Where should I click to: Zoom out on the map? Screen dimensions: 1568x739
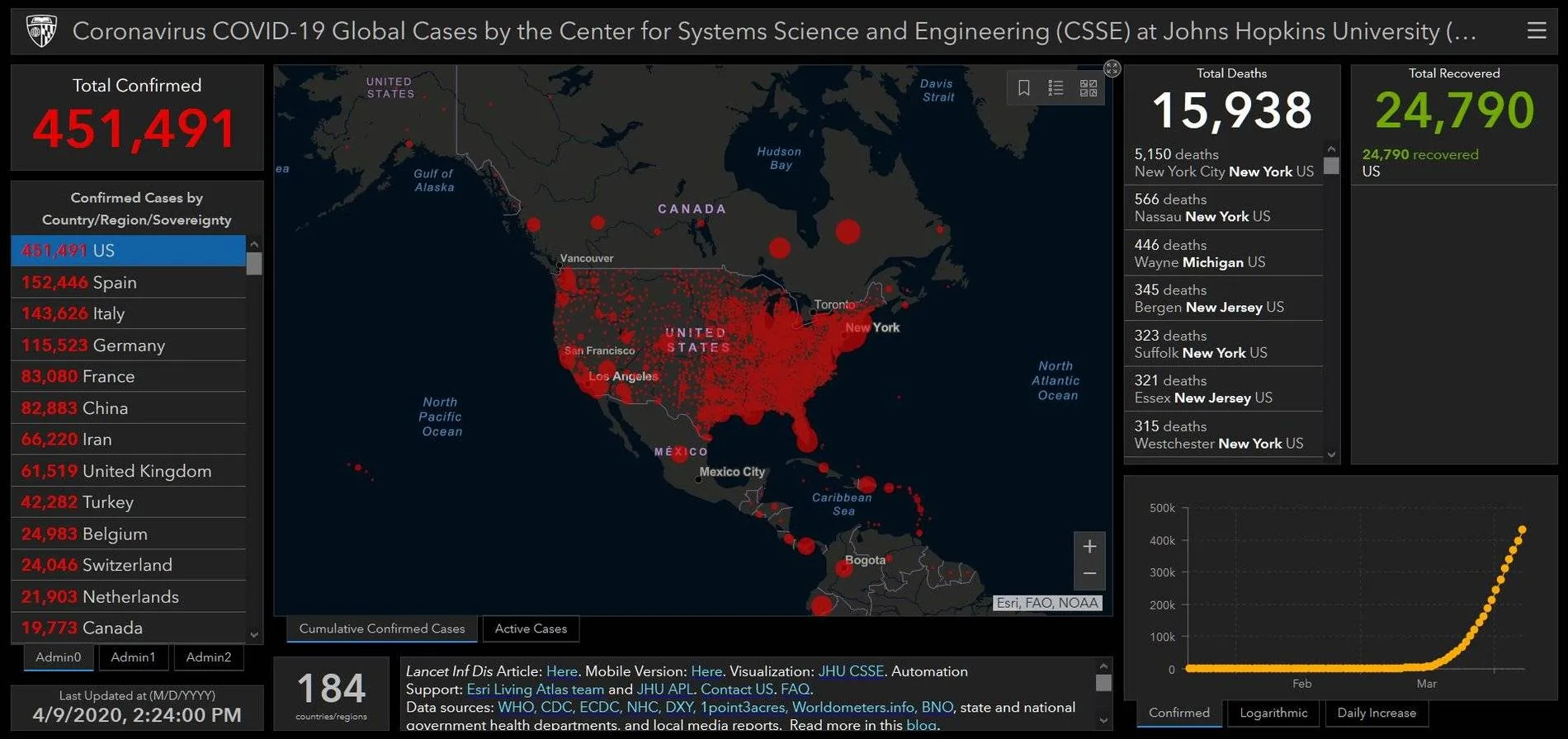point(1089,574)
